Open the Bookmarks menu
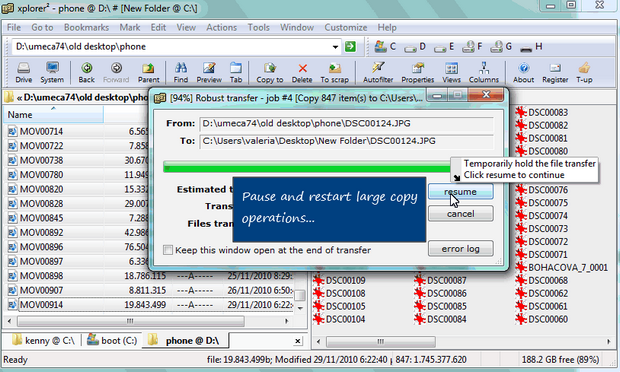Viewport: 620px width, 372px height. 86,27
